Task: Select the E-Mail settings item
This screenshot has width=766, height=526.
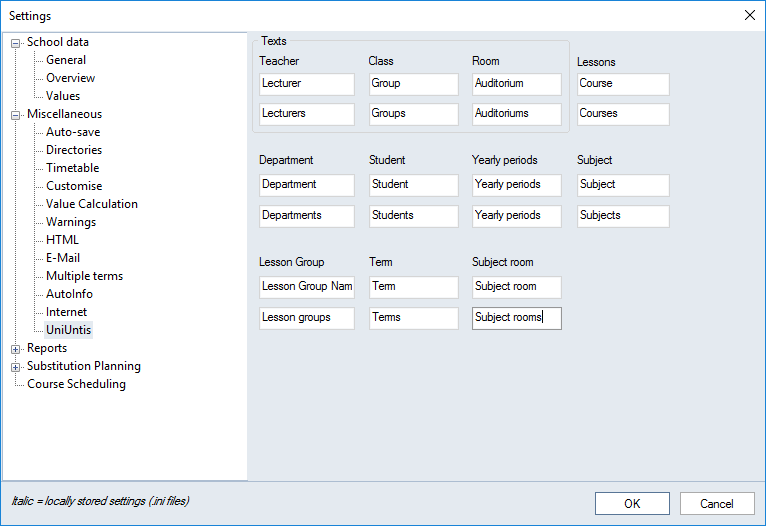Action: click(63, 258)
